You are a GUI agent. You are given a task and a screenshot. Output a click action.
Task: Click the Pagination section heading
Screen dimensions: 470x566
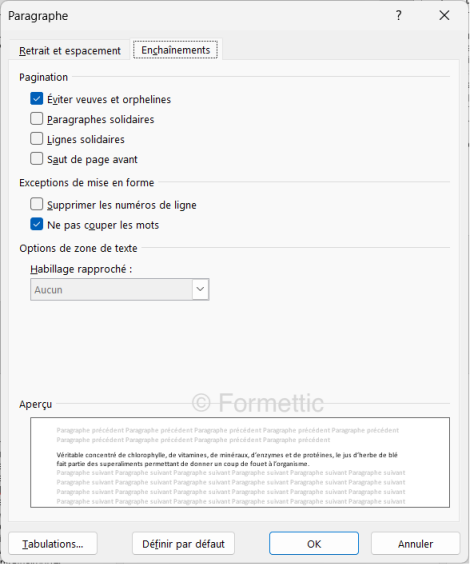click(x=43, y=77)
